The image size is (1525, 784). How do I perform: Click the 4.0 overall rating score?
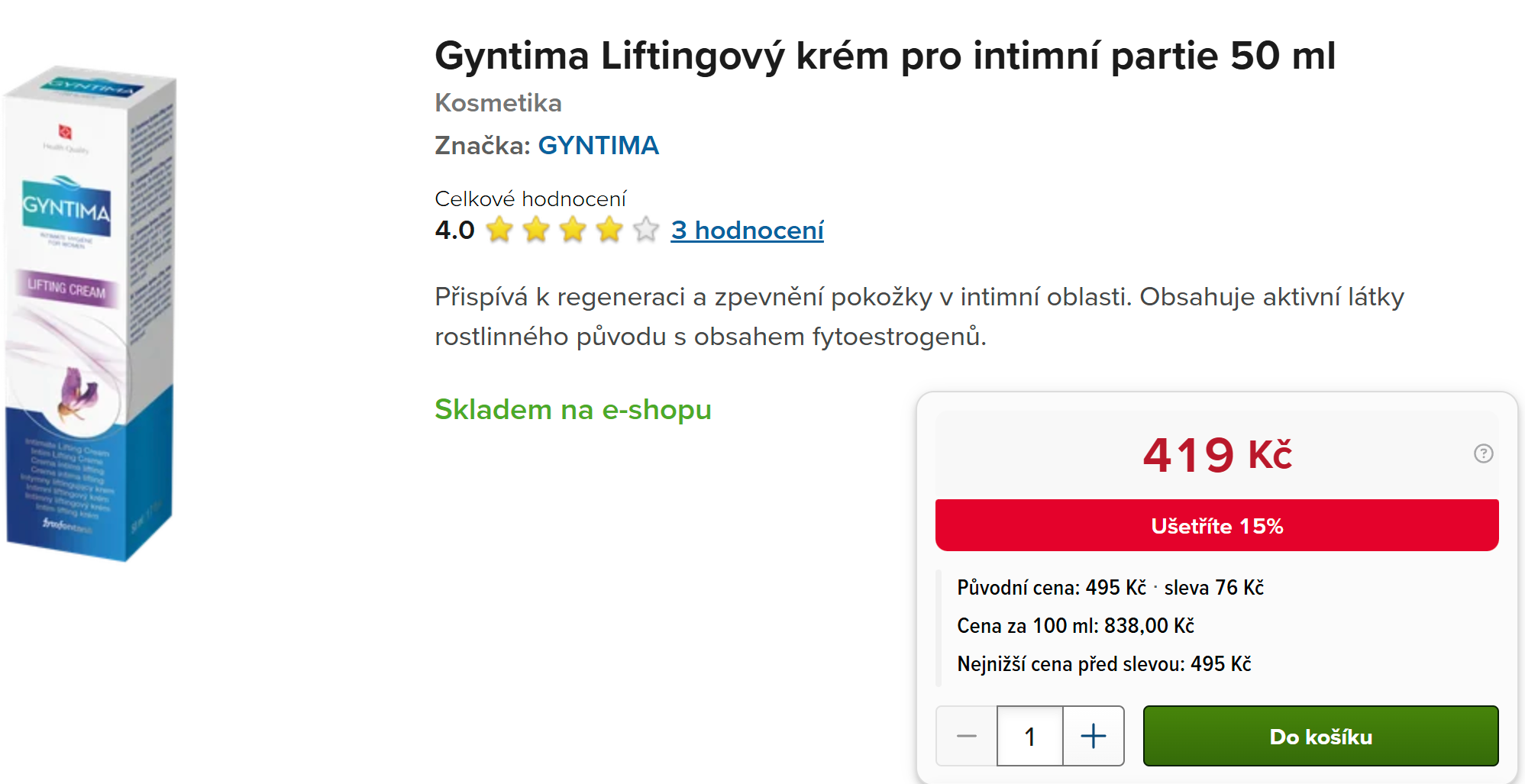point(454,230)
